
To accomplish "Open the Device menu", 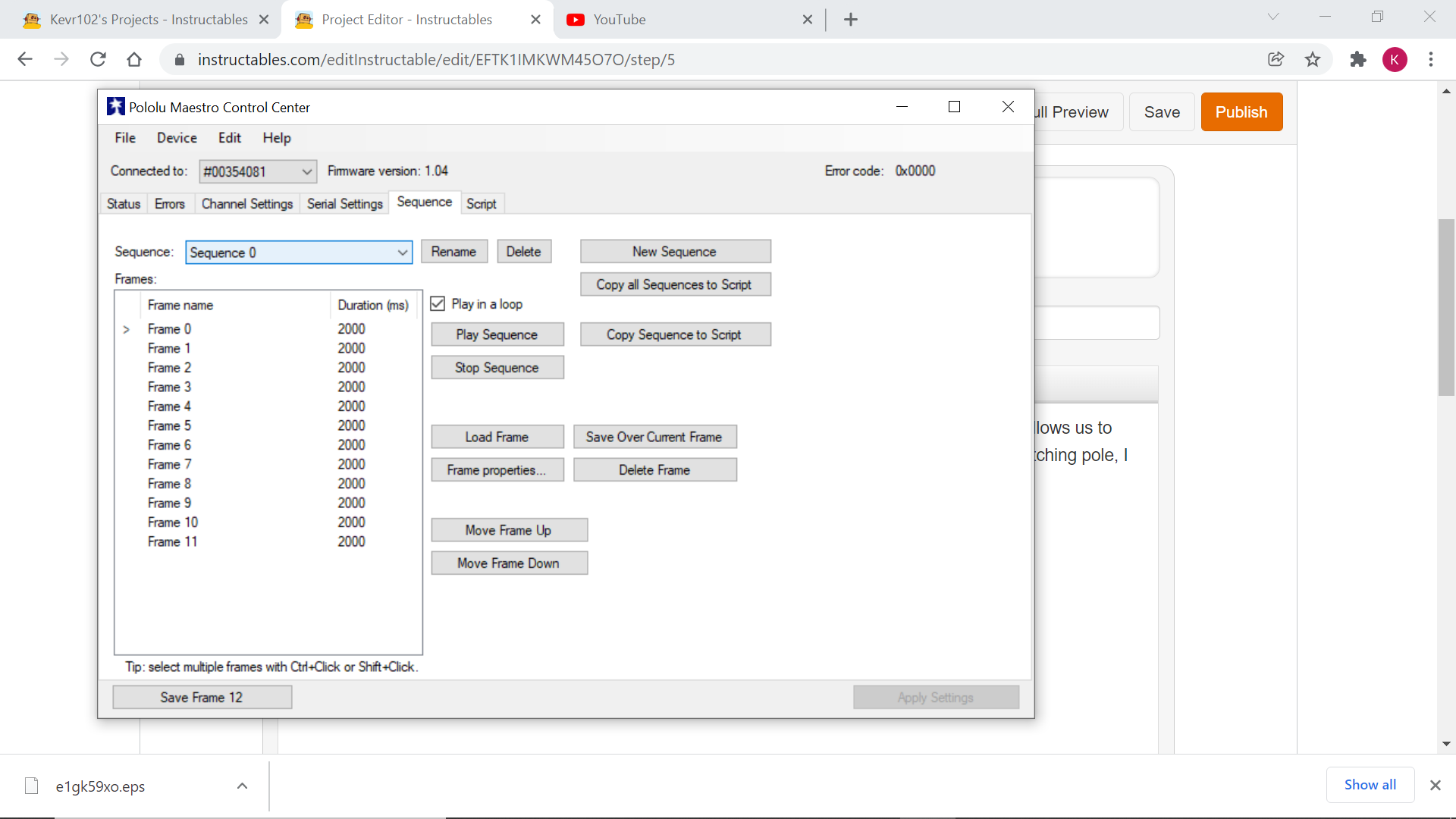I will tap(177, 137).
